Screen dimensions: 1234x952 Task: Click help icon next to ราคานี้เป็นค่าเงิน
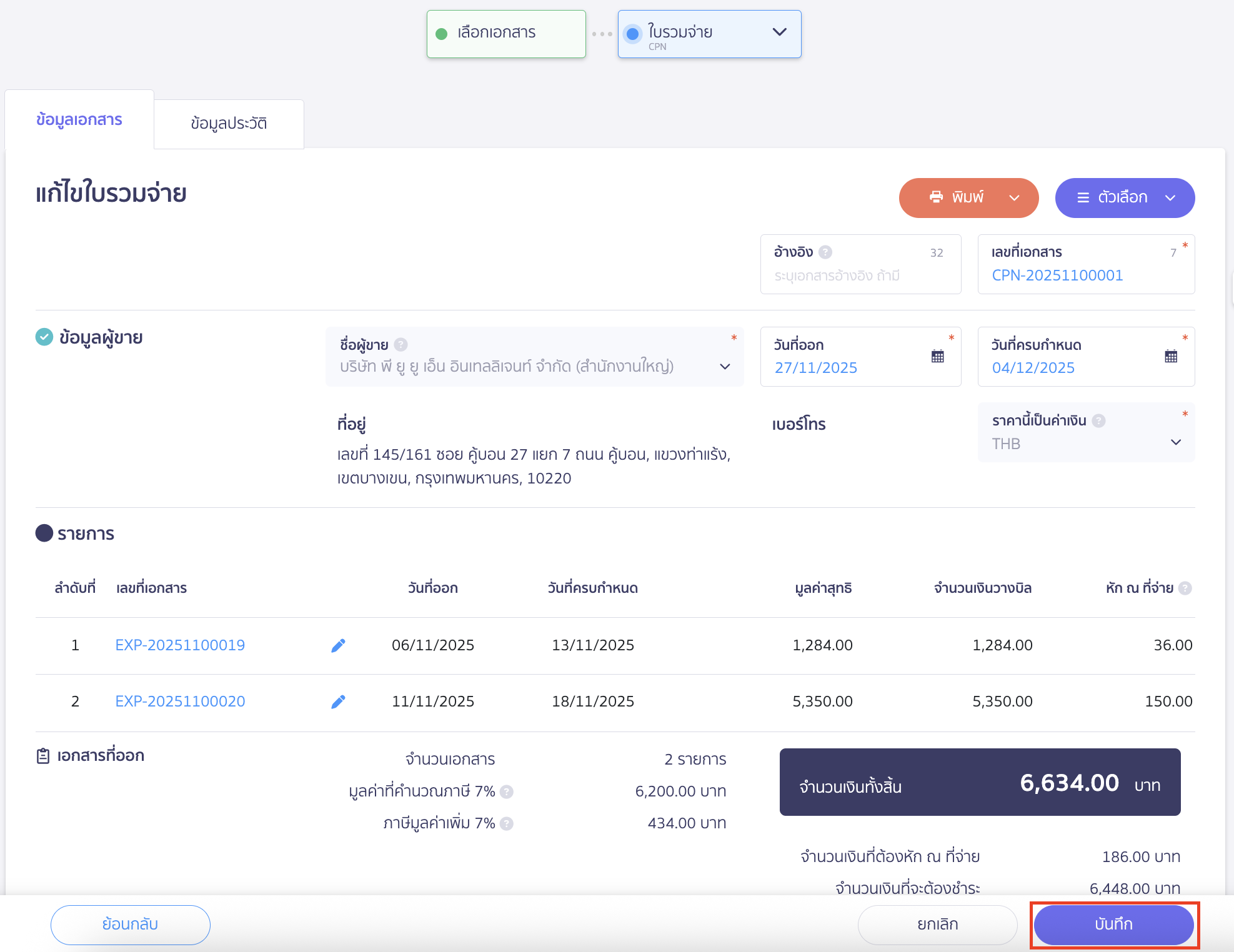click(x=1098, y=420)
